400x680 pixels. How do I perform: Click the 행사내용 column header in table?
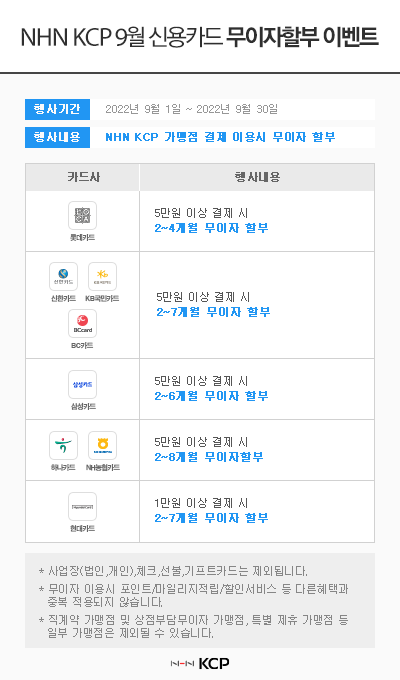point(257,177)
